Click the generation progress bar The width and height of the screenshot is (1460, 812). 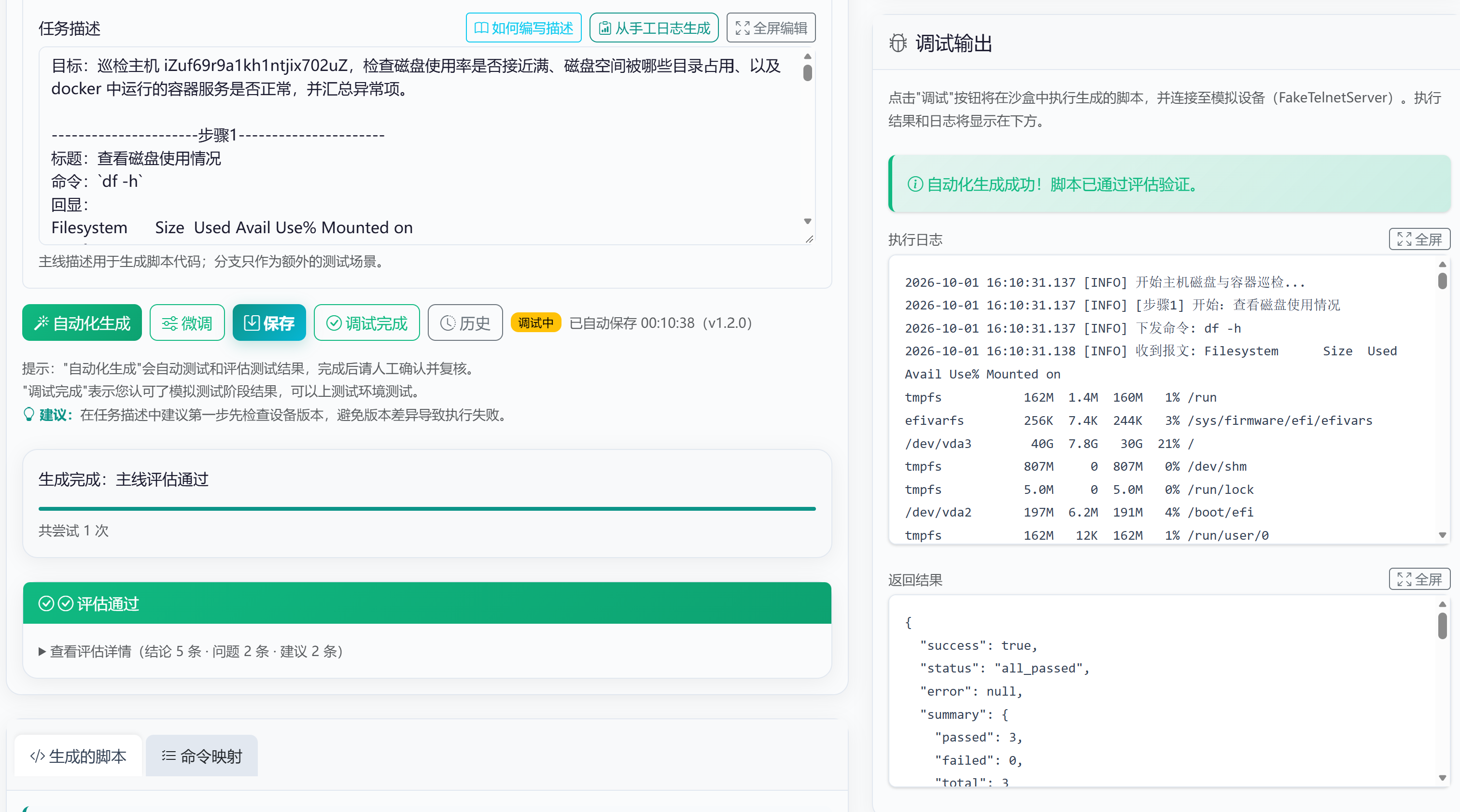tap(427, 509)
